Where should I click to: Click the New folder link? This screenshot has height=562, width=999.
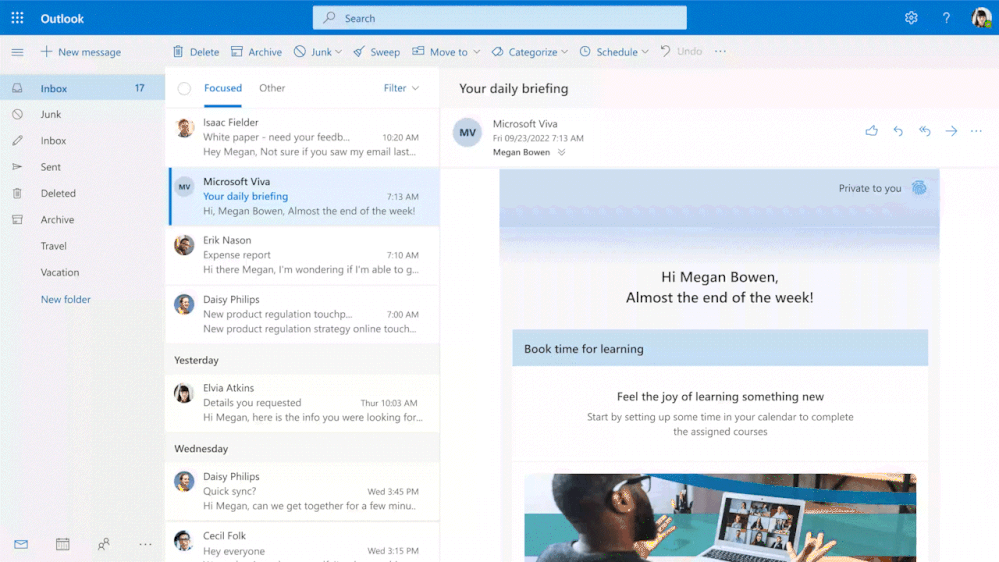(x=66, y=299)
